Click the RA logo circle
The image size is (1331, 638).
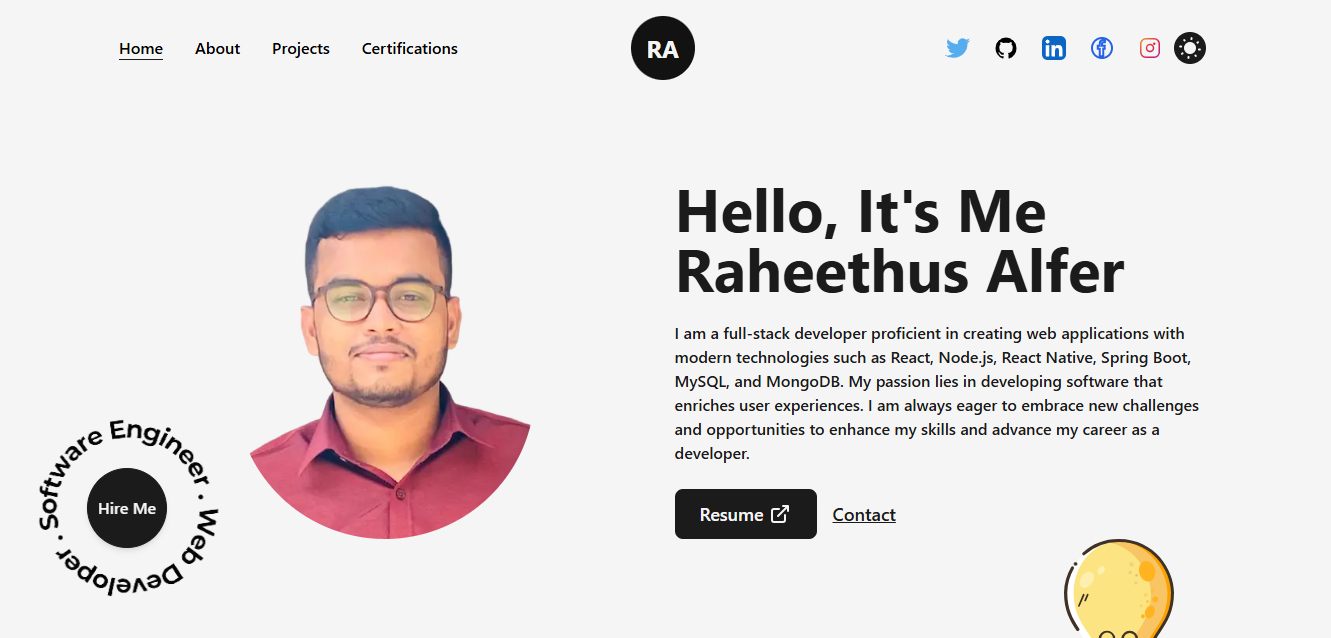tap(663, 48)
